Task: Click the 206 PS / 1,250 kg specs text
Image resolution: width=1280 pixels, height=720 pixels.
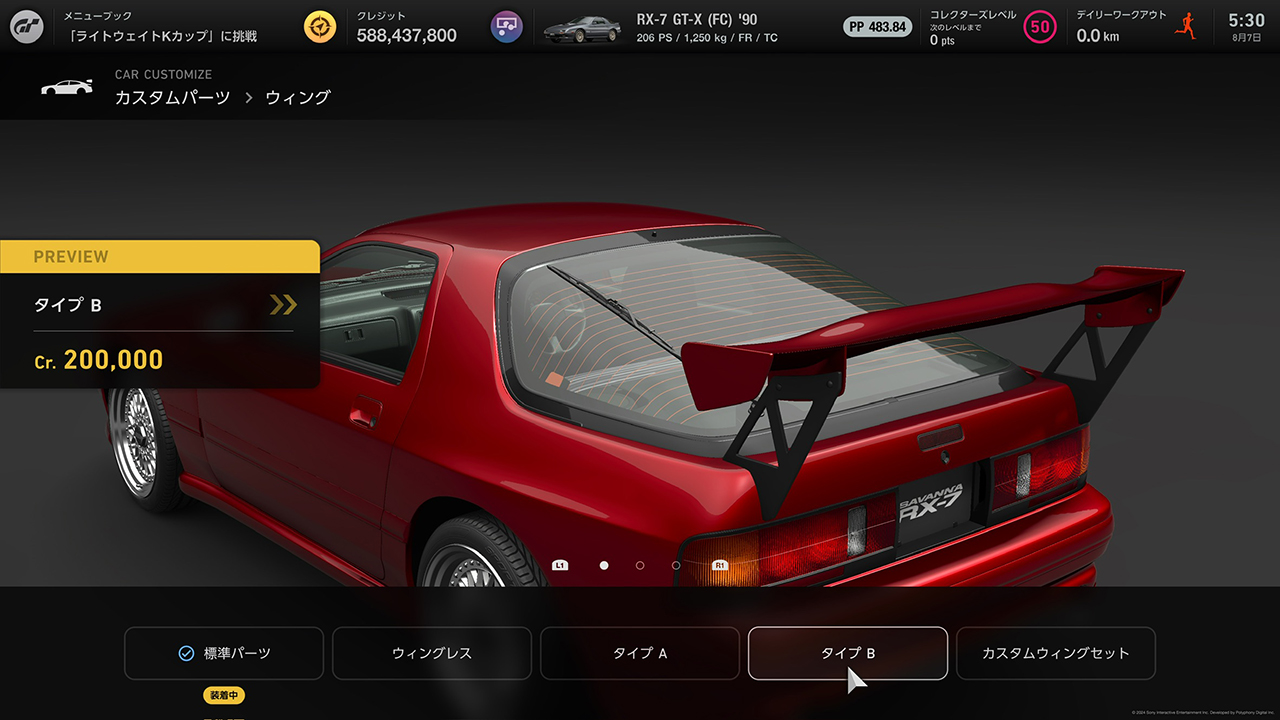Action: click(707, 38)
